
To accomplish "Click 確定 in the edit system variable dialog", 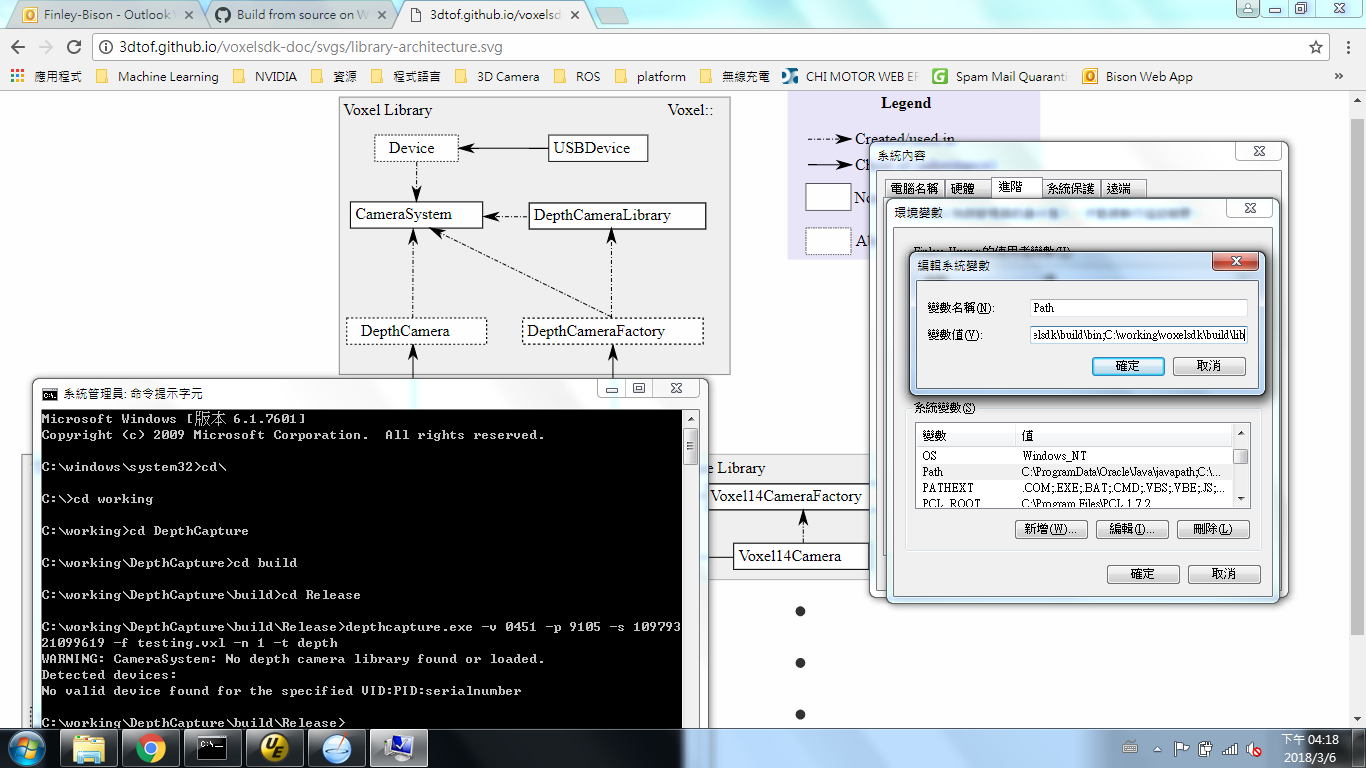I will [1128, 366].
